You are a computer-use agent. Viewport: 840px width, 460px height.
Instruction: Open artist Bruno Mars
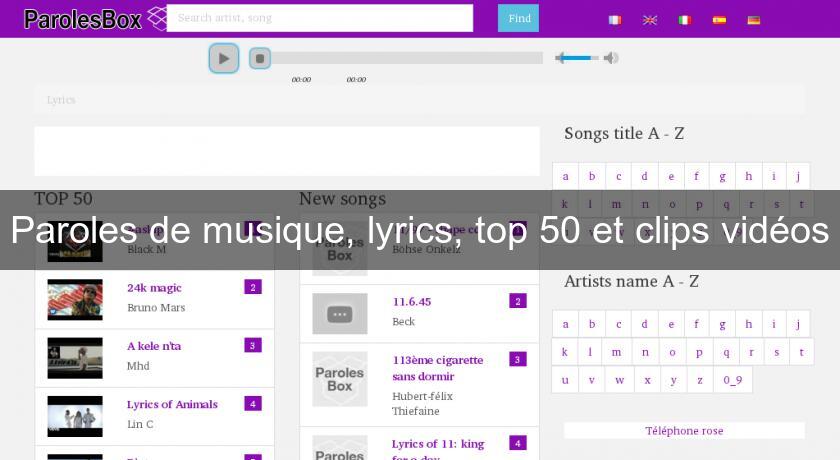[x=156, y=307]
